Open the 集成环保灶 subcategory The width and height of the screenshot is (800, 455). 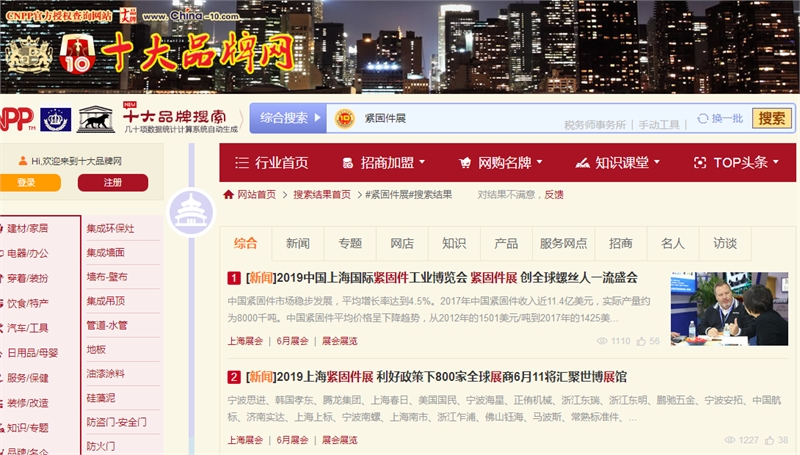pos(110,229)
